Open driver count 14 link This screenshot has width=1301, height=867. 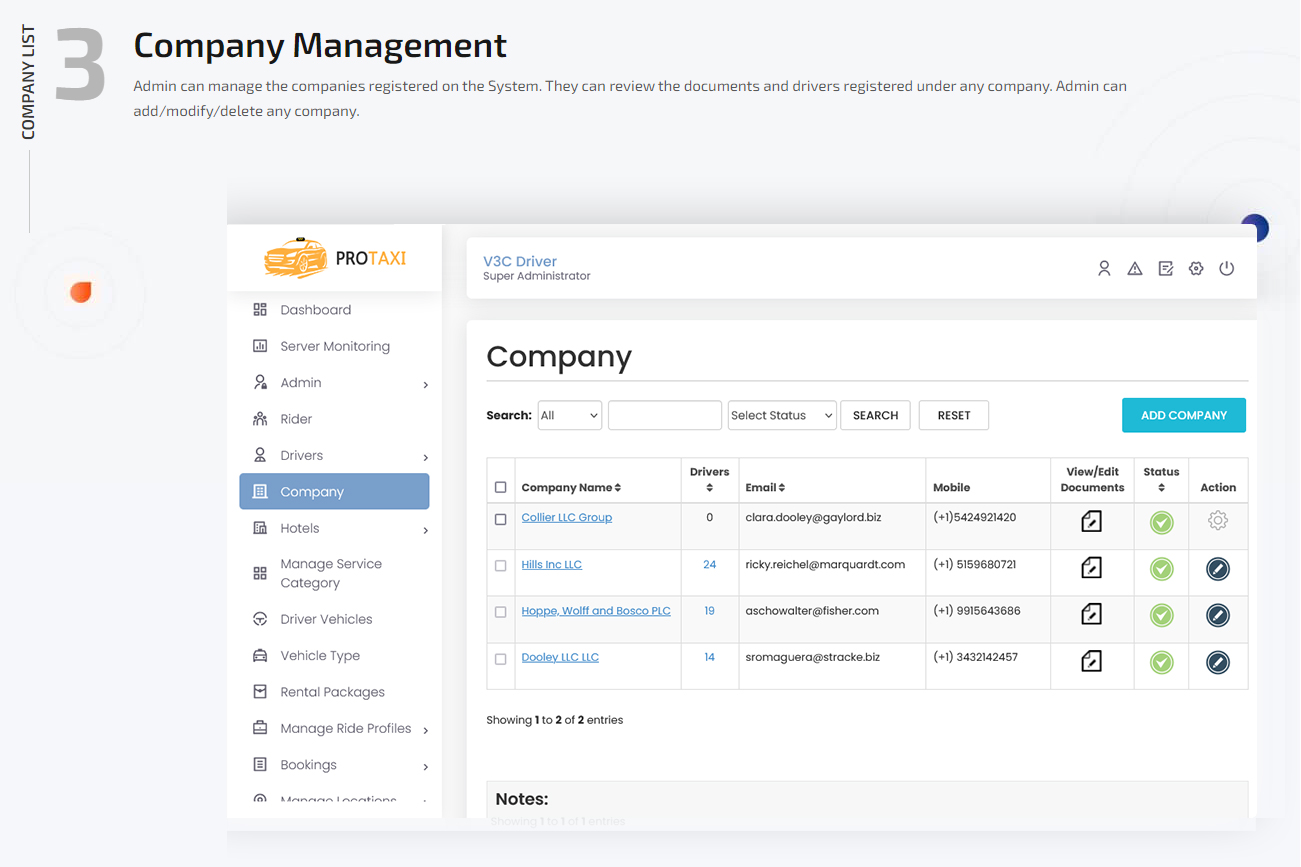[709, 658]
